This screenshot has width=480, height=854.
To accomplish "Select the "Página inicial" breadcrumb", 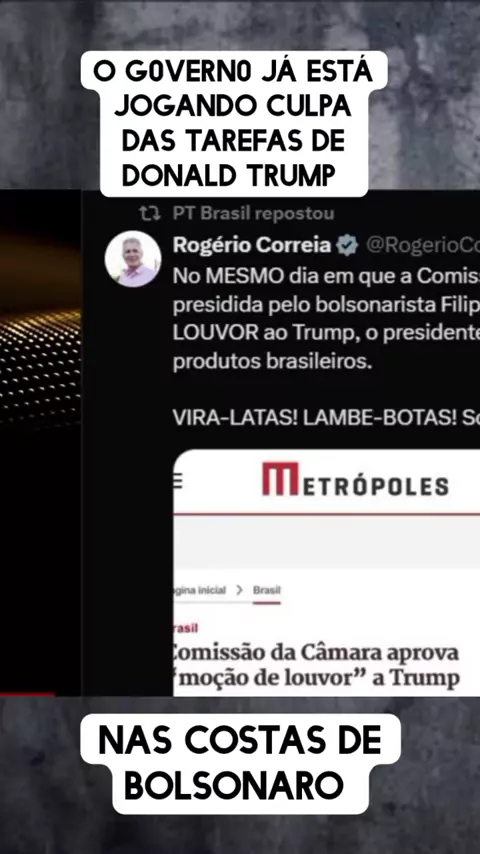I will pos(199,590).
